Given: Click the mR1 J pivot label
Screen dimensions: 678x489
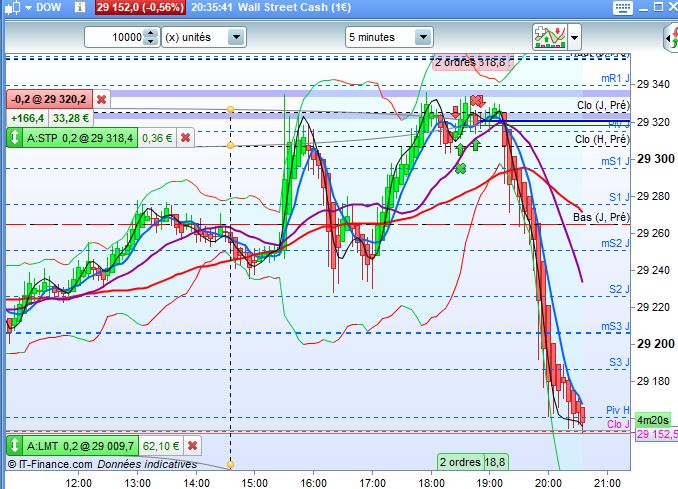Looking at the screenshot, I should (615, 78).
